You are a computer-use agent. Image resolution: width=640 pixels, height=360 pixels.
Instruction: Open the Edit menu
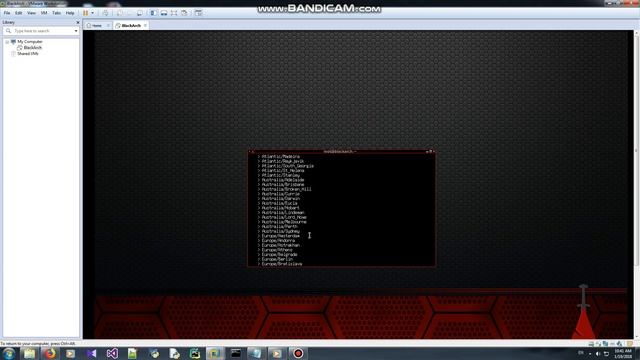(19, 13)
